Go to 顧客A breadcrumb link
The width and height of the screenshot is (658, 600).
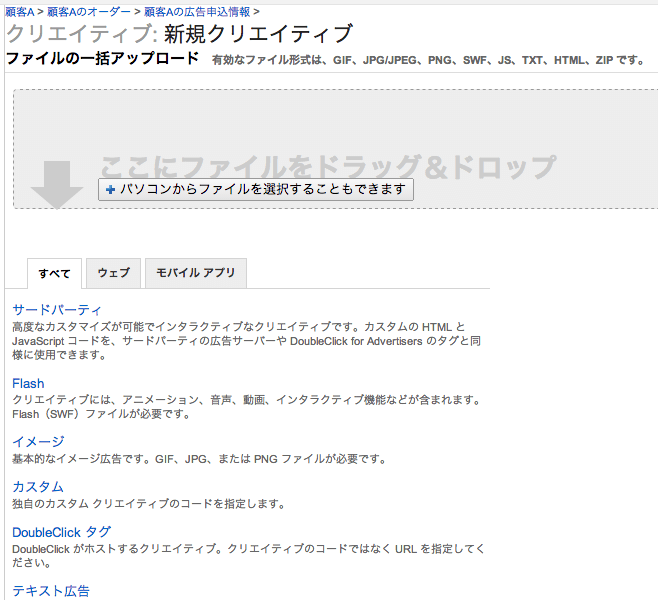(26, 11)
